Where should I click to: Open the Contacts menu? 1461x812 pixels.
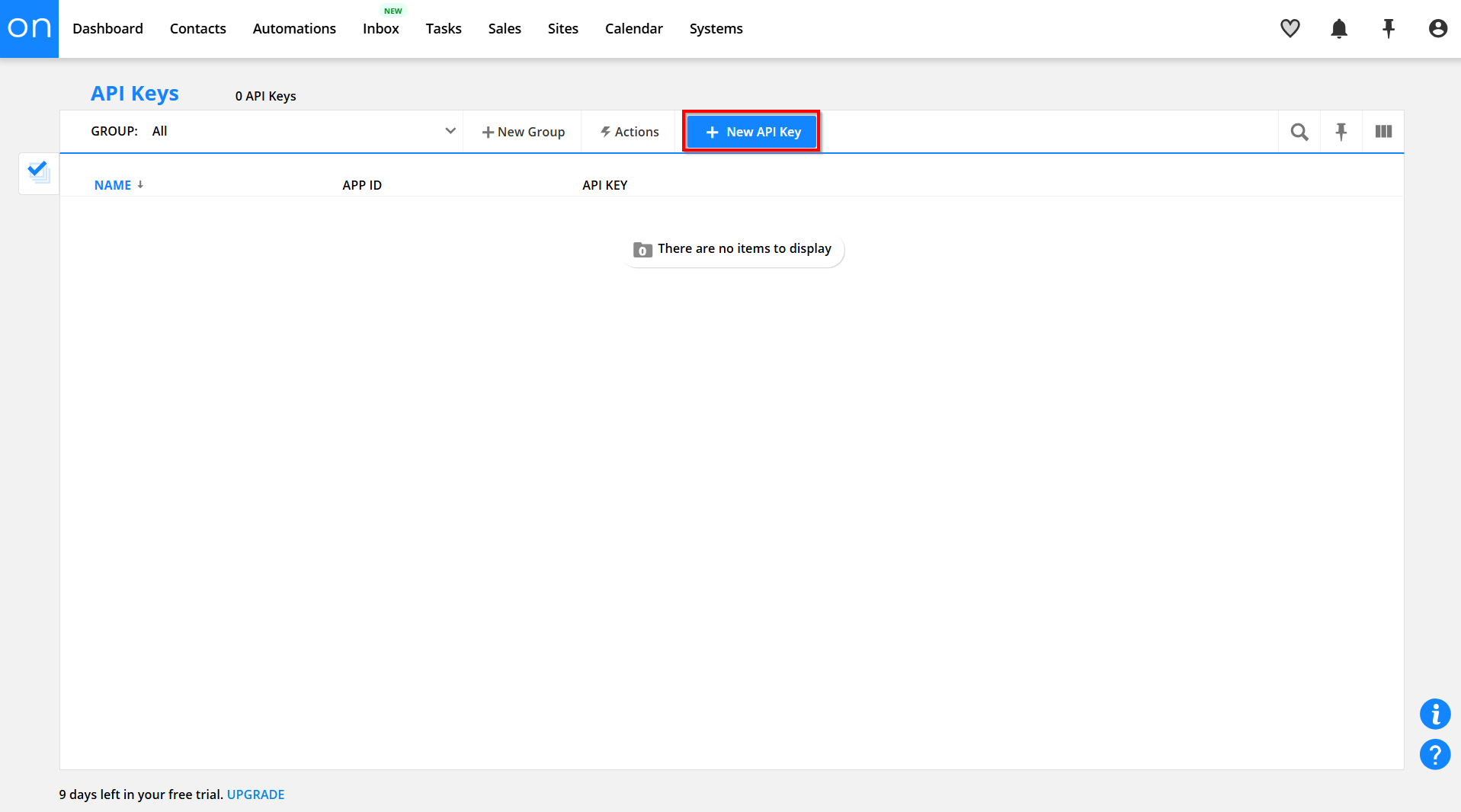click(197, 28)
